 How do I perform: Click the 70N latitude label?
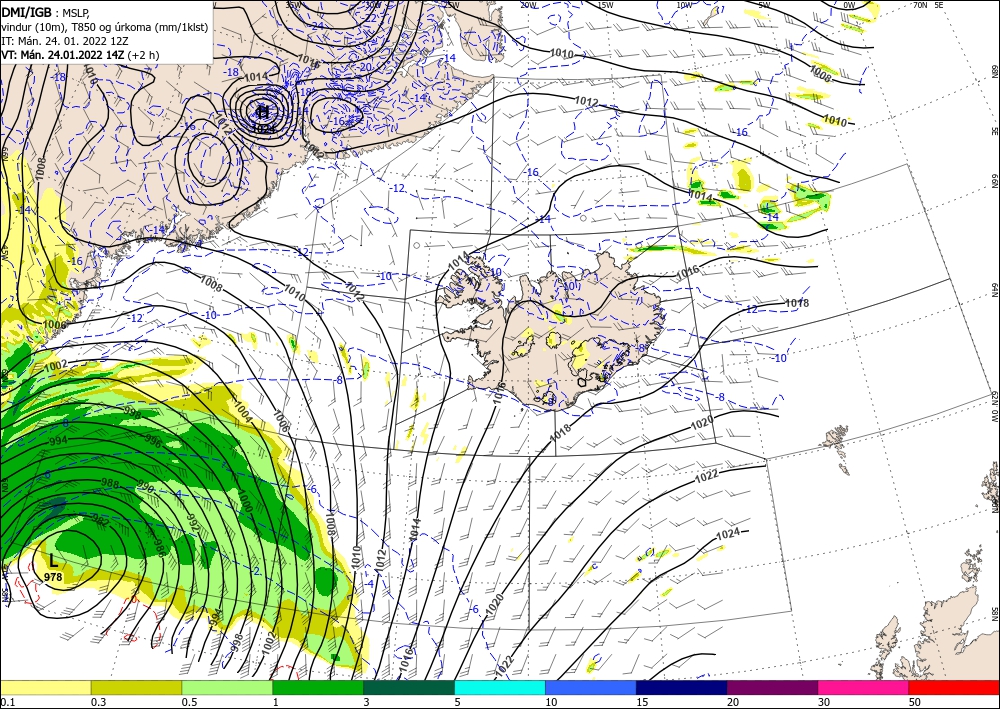(920, 5)
